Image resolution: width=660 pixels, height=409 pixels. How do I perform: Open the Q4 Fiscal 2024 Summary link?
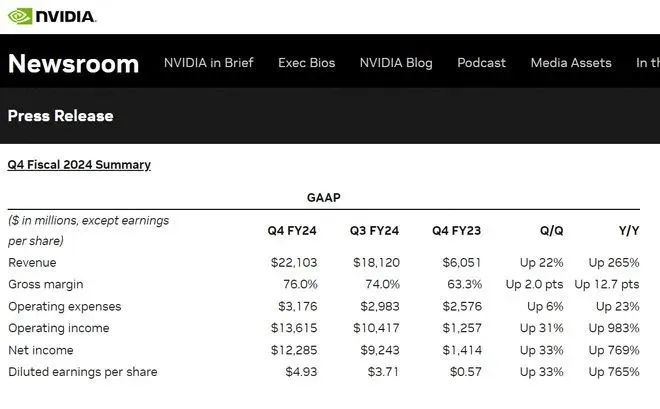pos(79,164)
